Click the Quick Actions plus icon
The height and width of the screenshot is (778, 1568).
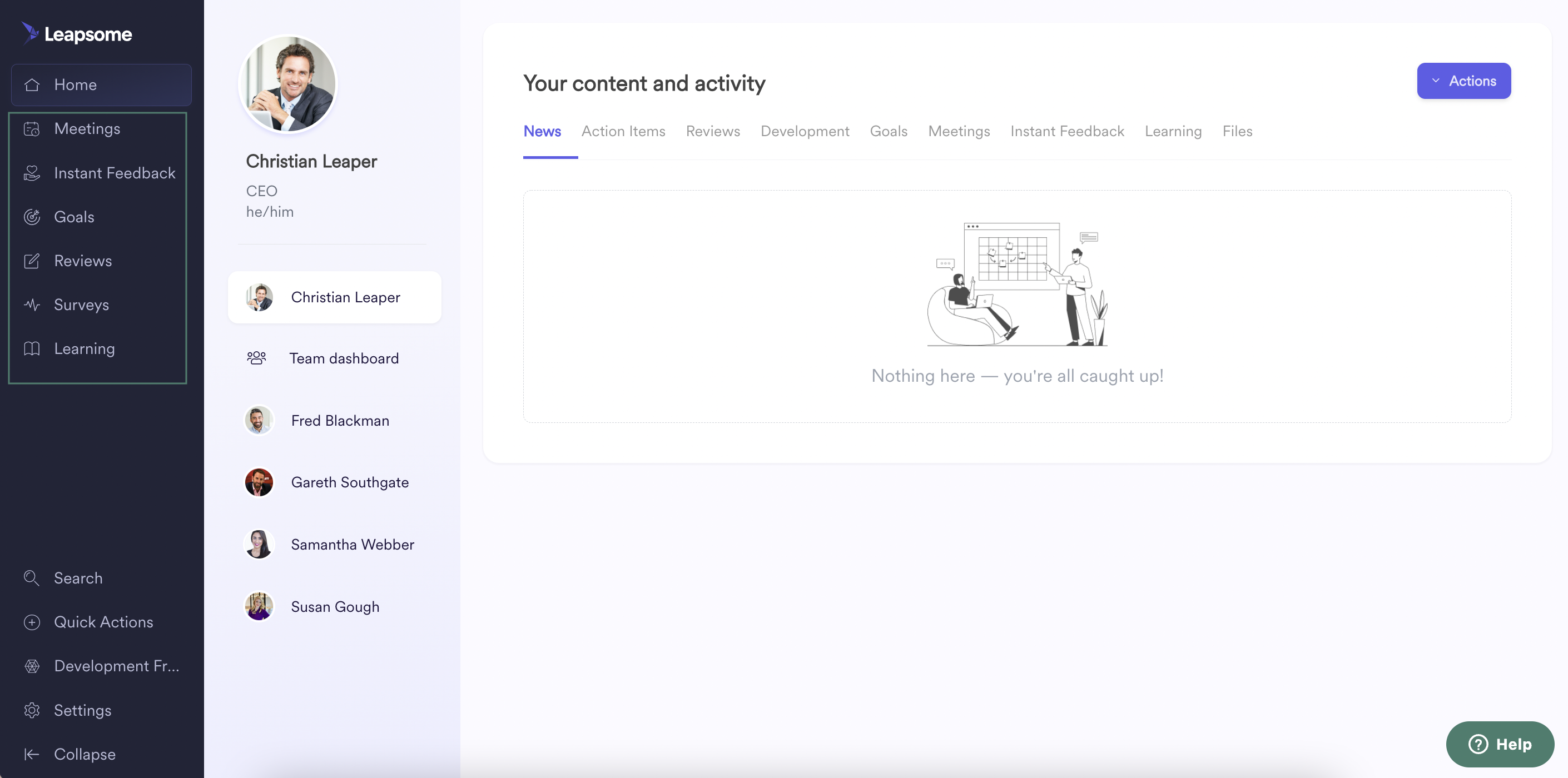[32, 622]
